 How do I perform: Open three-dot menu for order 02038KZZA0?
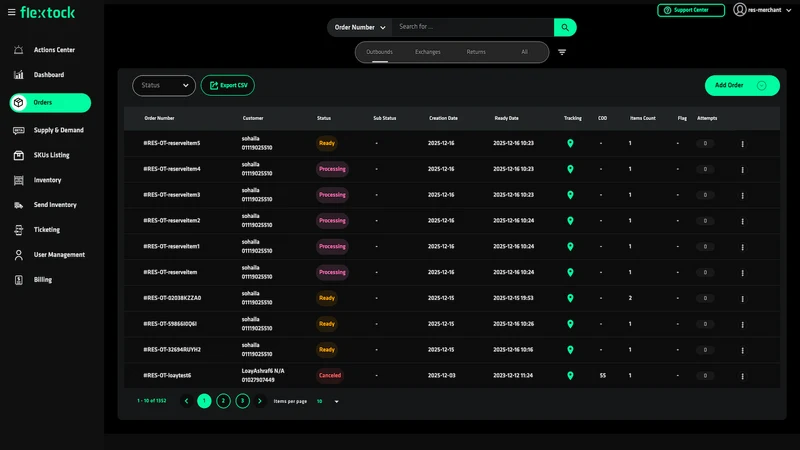coord(742,298)
